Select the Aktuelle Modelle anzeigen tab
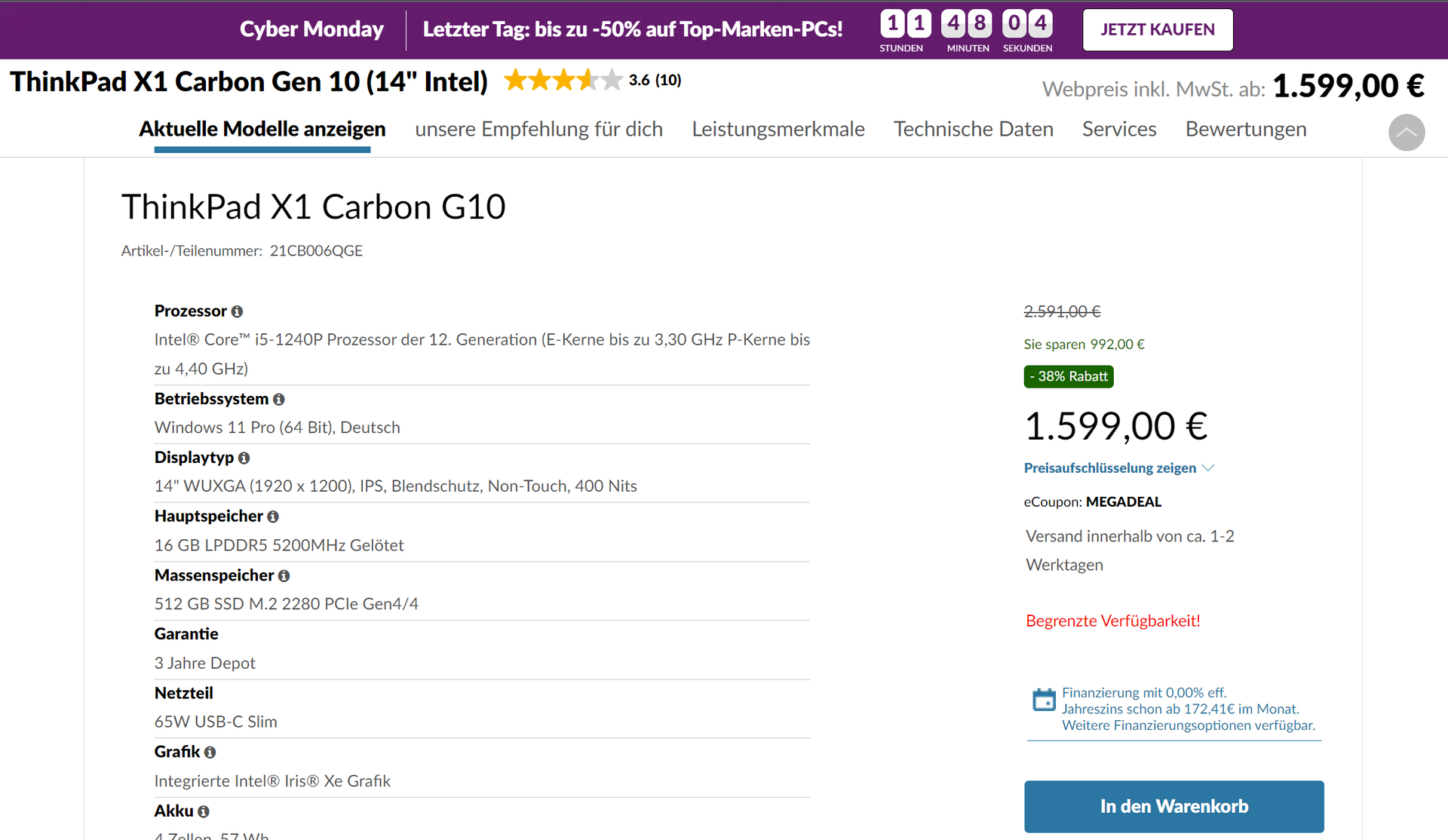Viewport: 1448px width, 840px height. point(262,129)
